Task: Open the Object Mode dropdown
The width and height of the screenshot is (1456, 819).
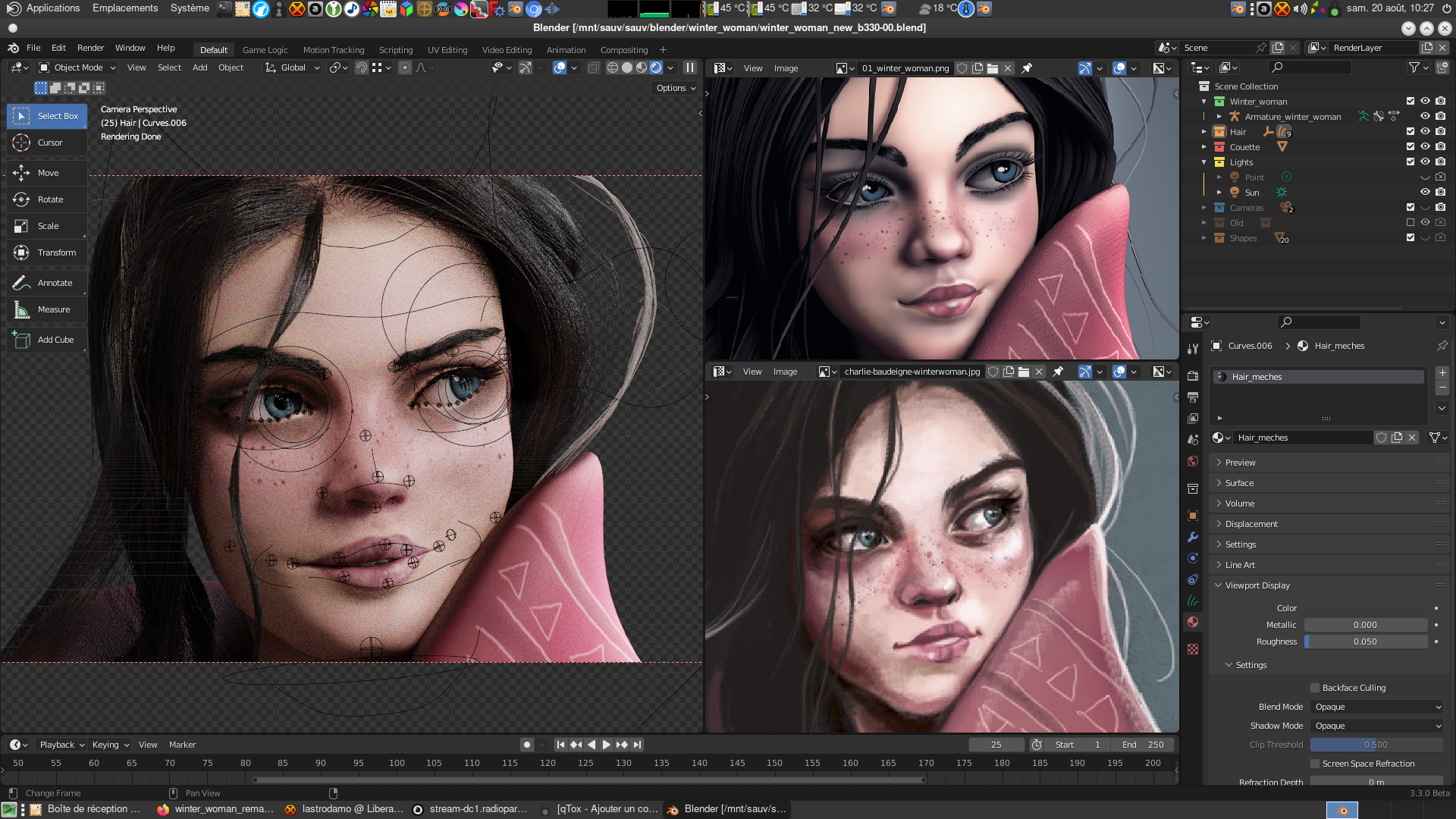Action: point(77,67)
